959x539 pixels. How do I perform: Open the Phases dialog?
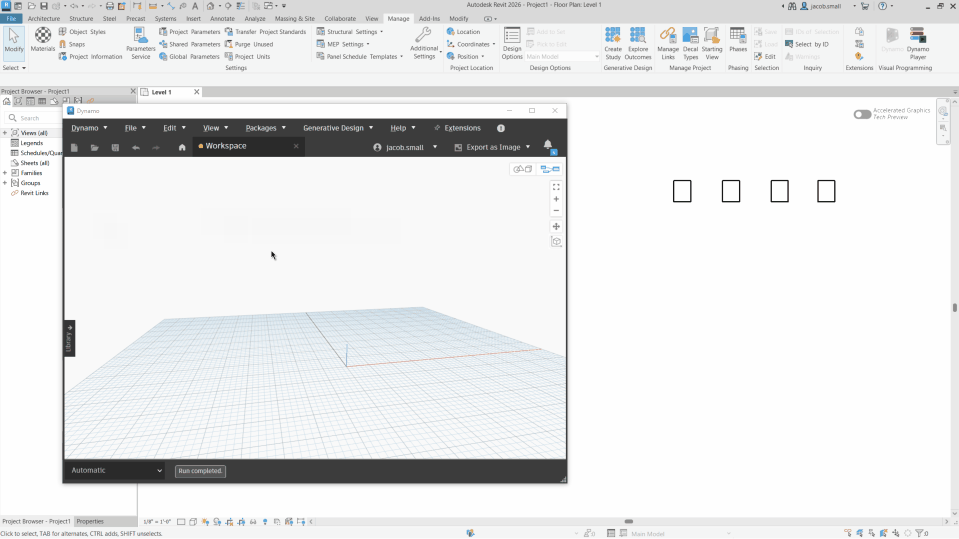tap(738, 40)
